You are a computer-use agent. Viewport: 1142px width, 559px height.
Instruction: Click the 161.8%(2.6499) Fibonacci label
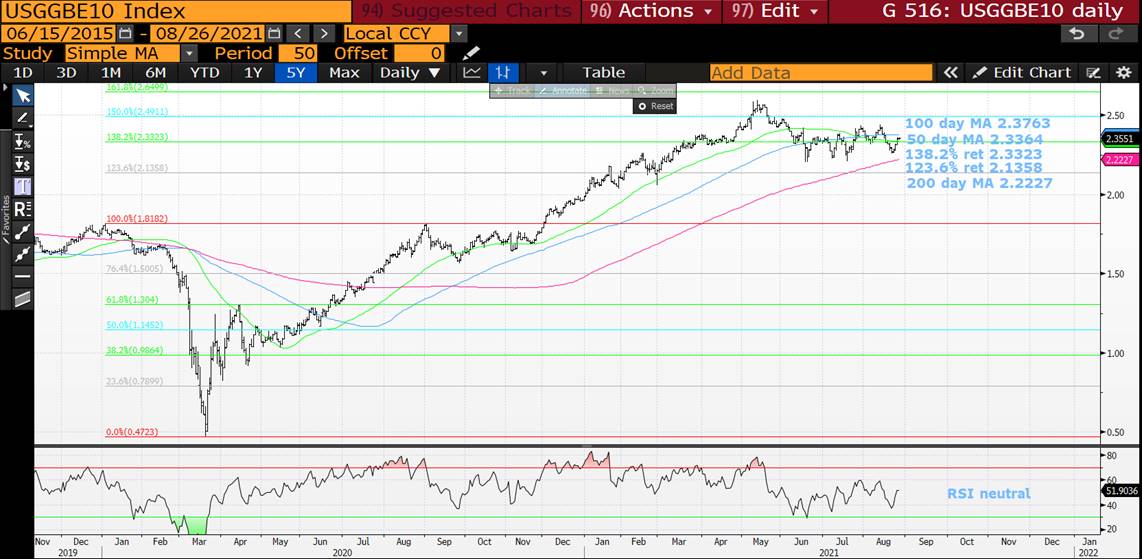[x=137, y=87]
